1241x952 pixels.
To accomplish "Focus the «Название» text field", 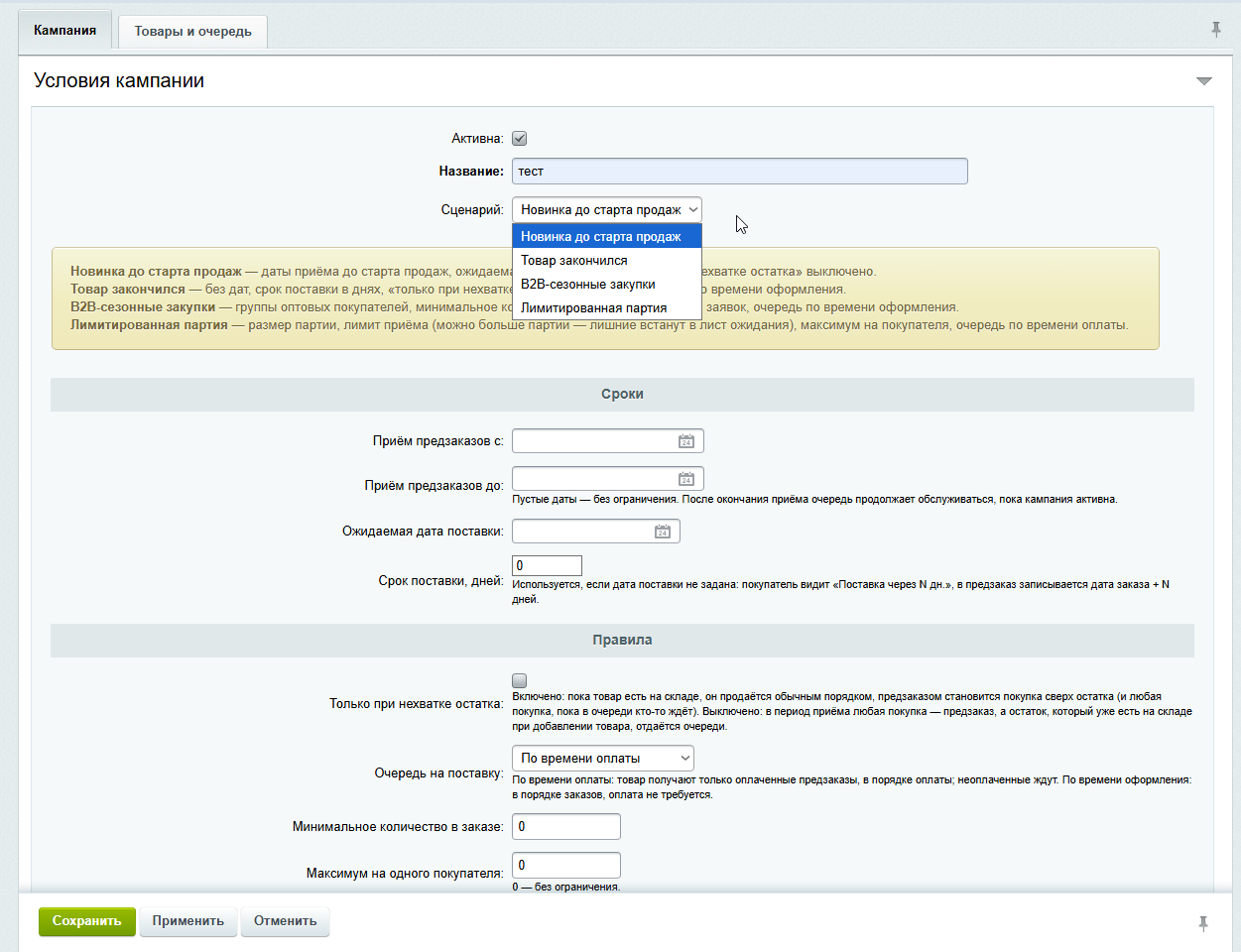I will 740,172.
